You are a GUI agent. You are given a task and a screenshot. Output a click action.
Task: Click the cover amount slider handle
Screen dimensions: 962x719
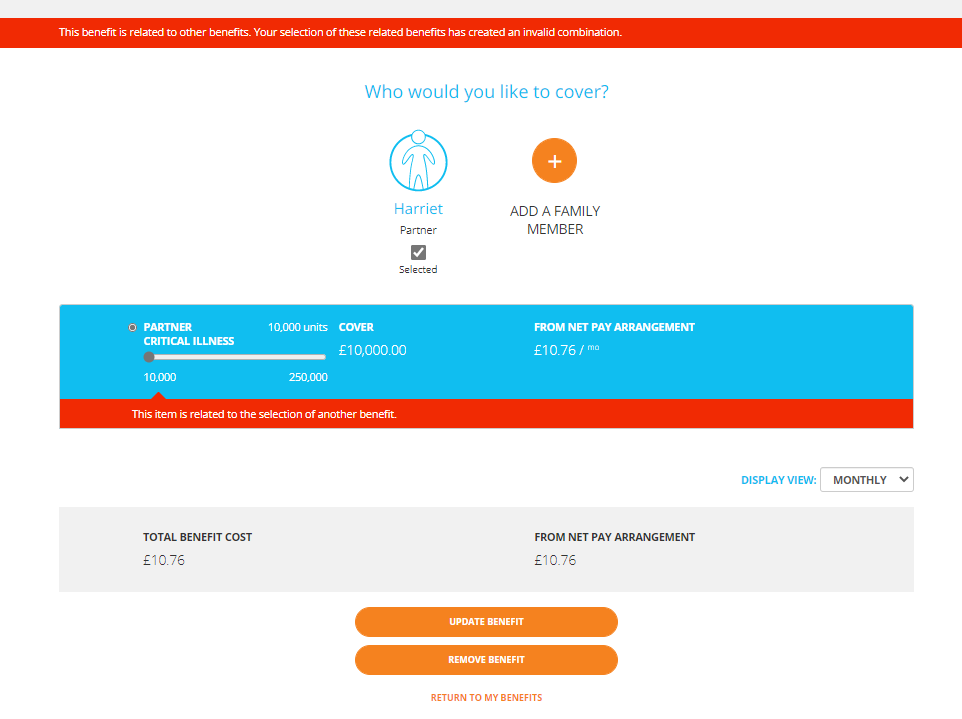coord(149,357)
